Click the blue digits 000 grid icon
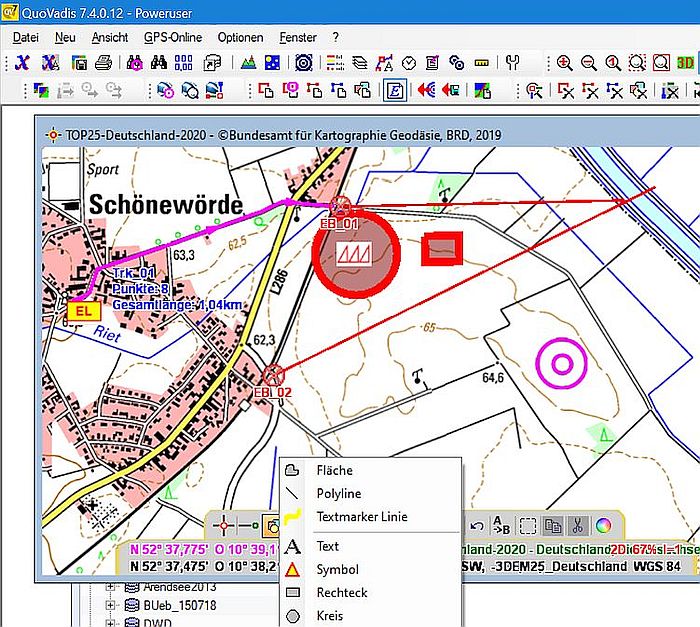This screenshot has height=627, width=700. point(183,63)
